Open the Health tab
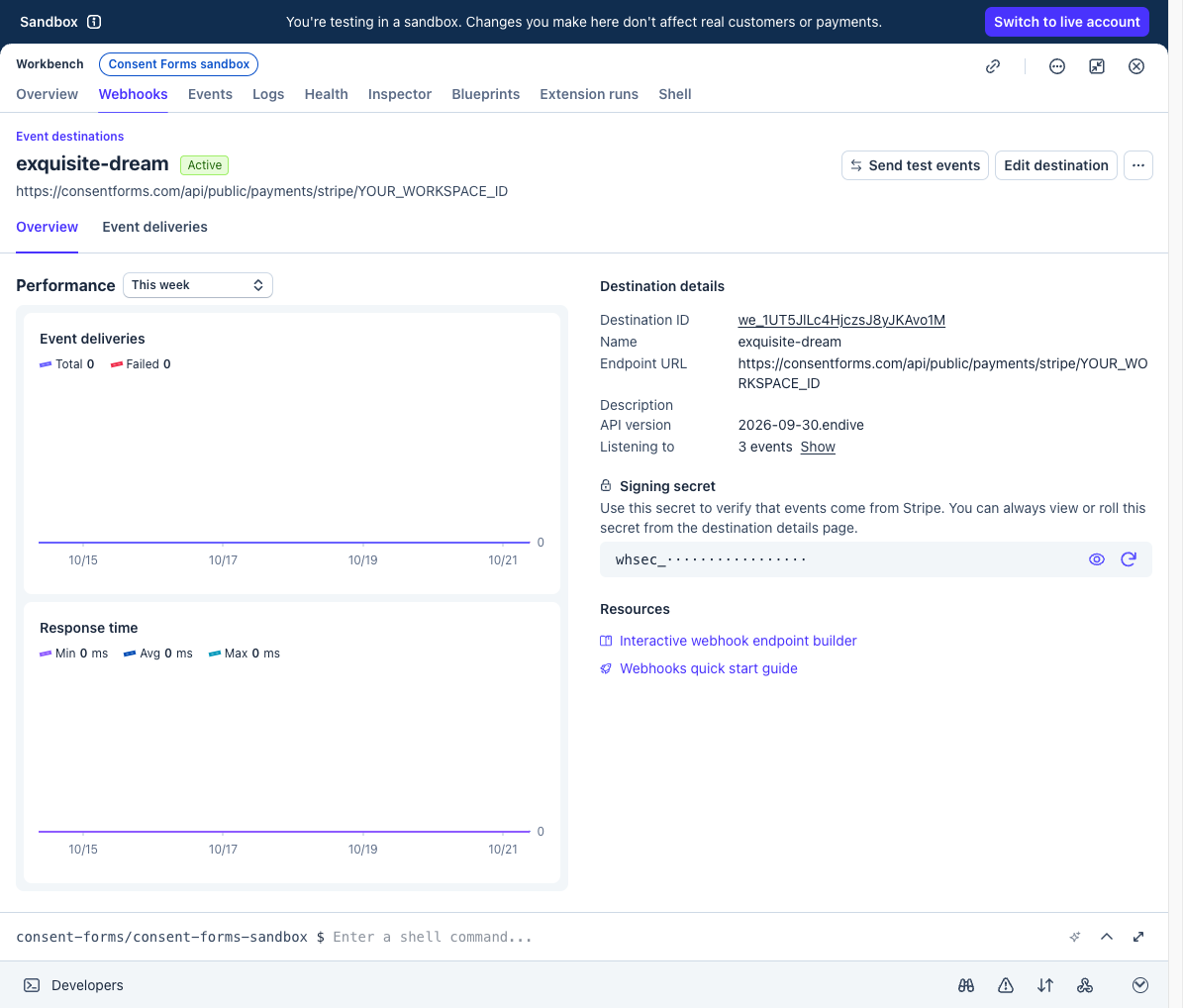The image size is (1183, 1008). tap(326, 94)
